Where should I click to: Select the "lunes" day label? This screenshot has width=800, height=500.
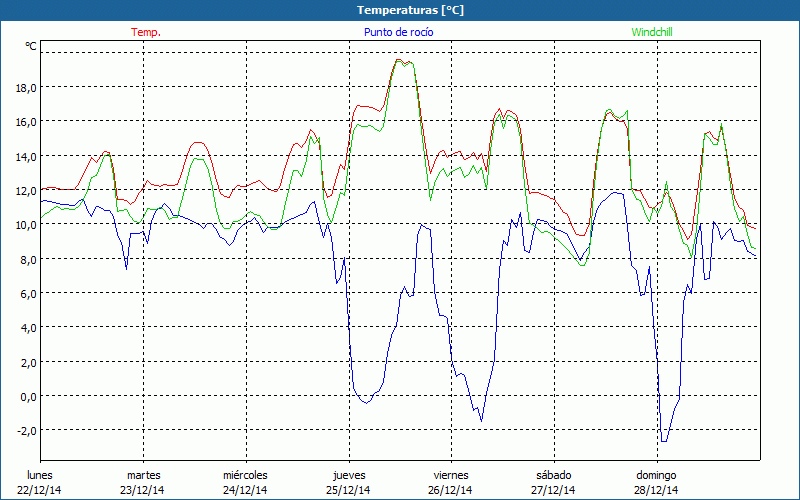click(x=39, y=475)
